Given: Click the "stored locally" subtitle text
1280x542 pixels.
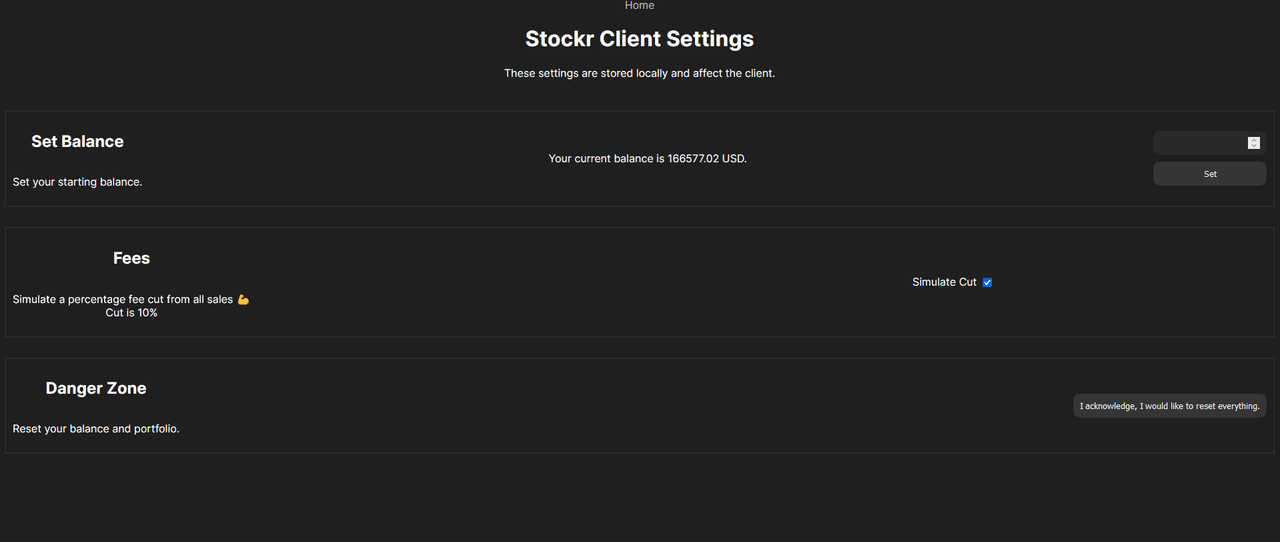Looking at the screenshot, I should [640, 73].
